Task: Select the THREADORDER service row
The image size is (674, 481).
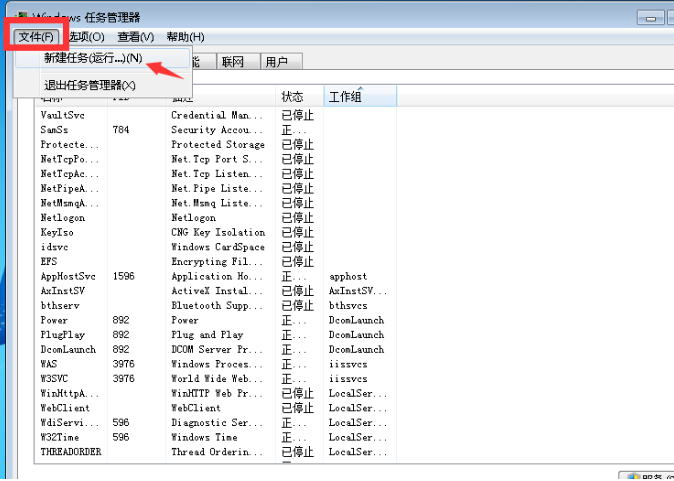Action: 71,452
